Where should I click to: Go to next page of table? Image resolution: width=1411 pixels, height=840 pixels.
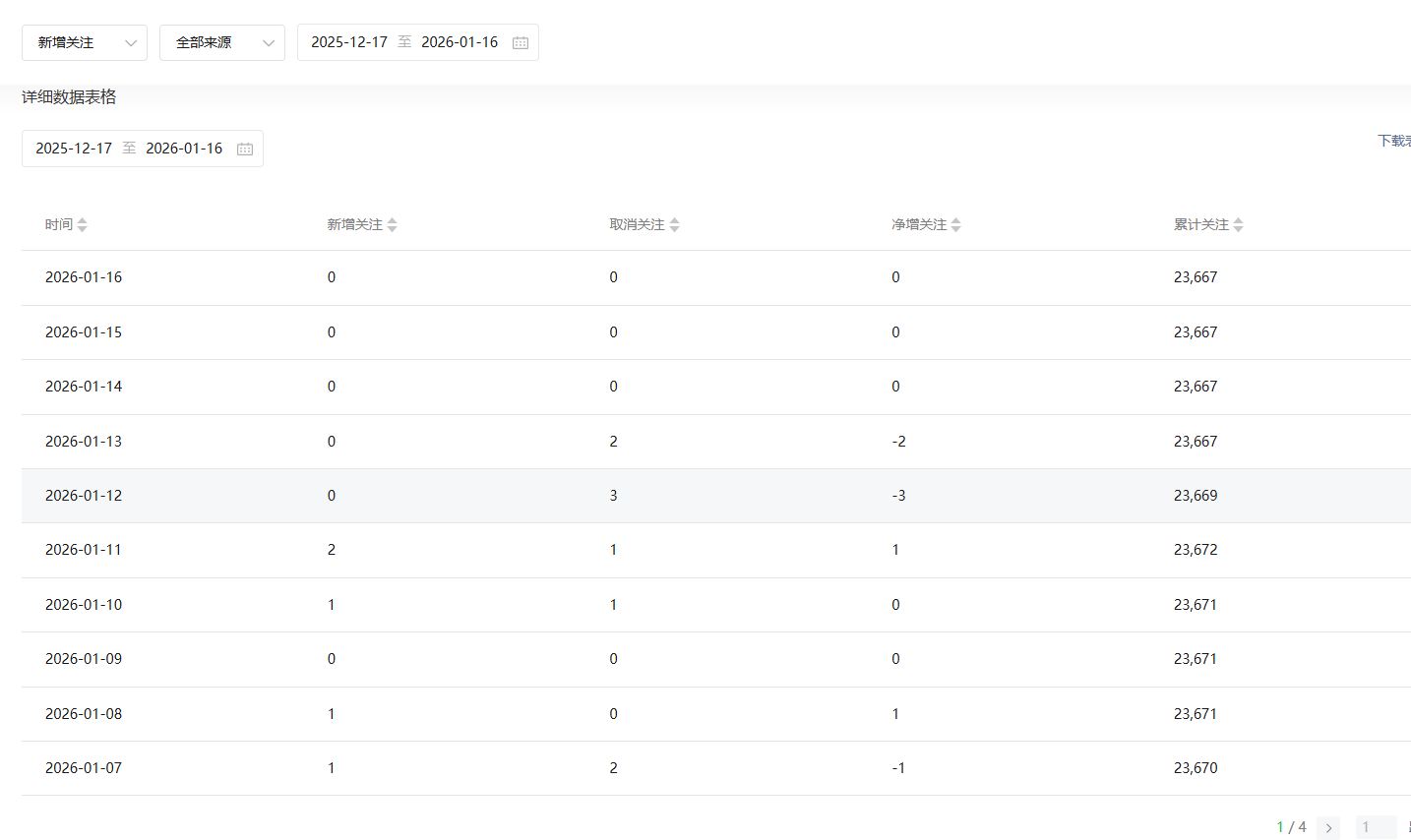tap(1328, 828)
